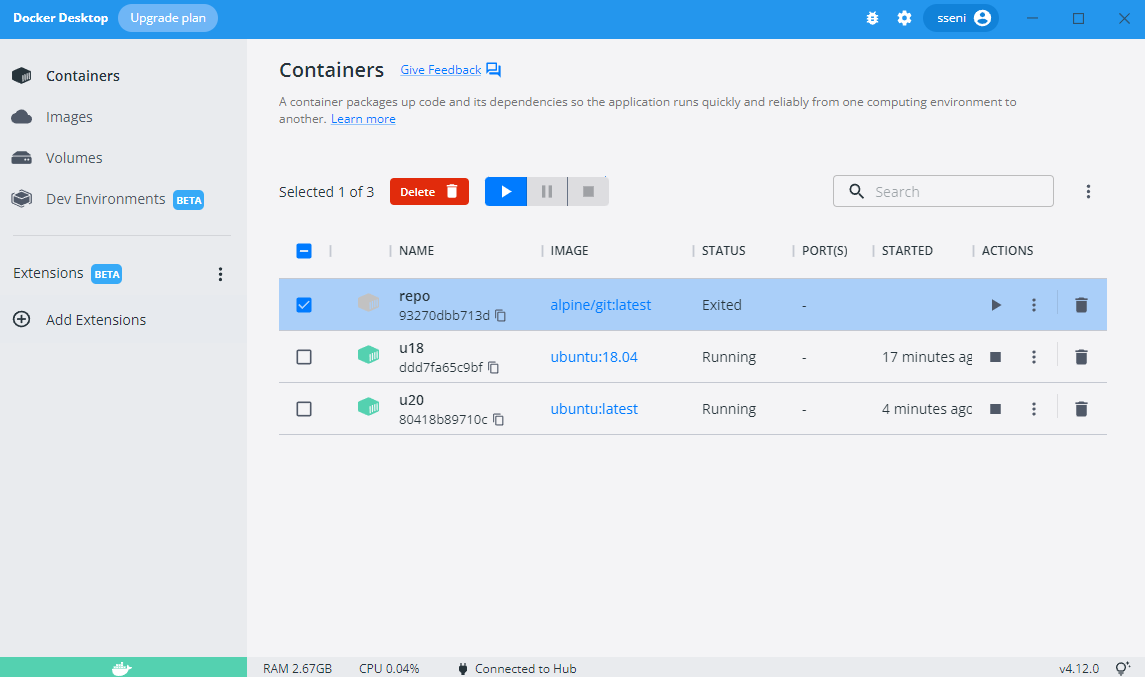Start the repo container
The width and height of the screenshot is (1145, 677).
click(996, 305)
